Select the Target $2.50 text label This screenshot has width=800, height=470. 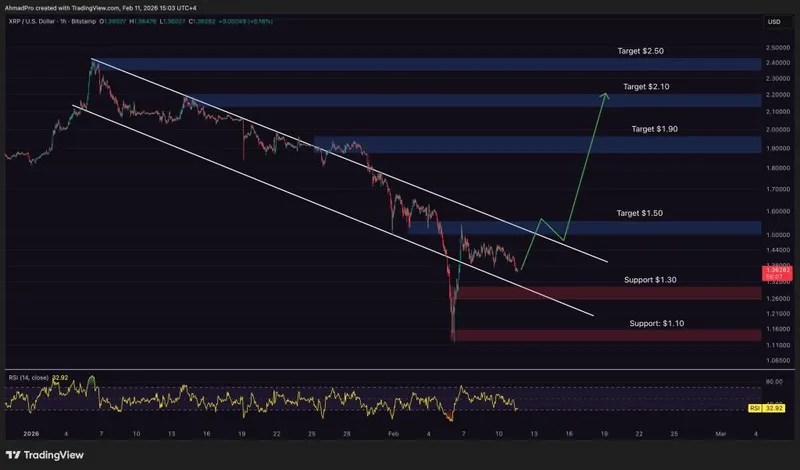[640, 50]
